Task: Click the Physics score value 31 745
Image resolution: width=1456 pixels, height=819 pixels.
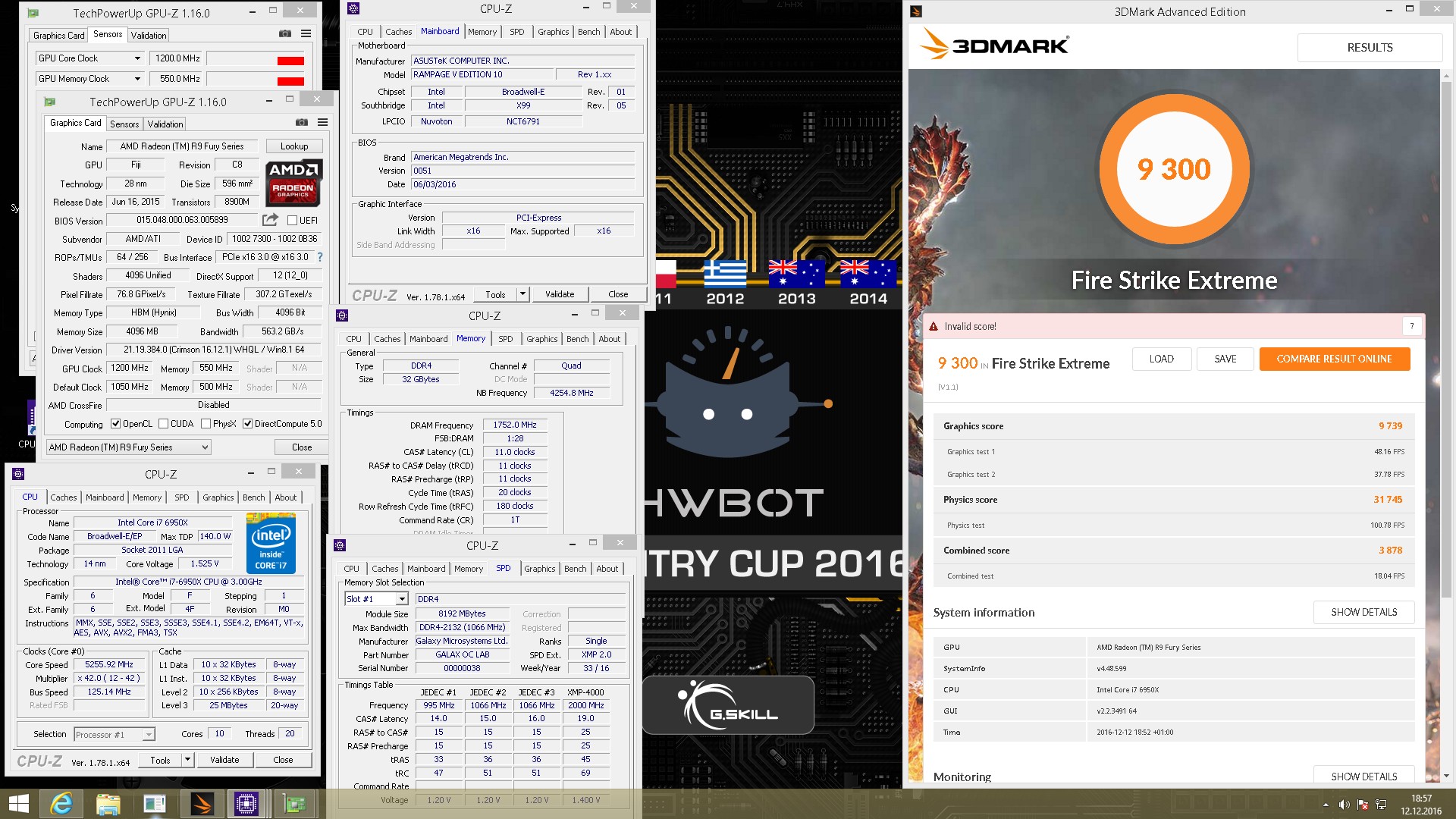Action: coord(1388,500)
